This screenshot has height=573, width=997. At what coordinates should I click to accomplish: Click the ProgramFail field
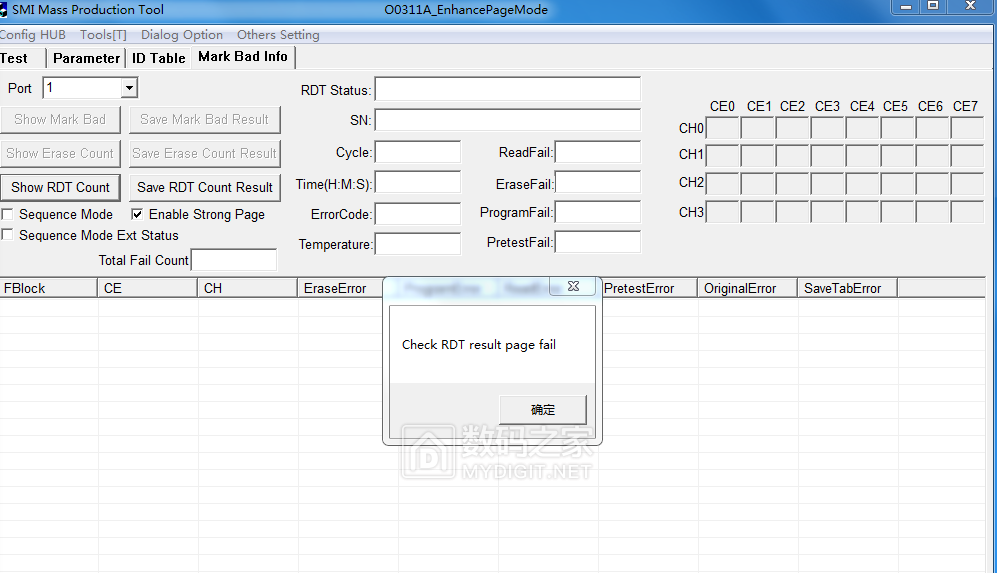click(598, 212)
